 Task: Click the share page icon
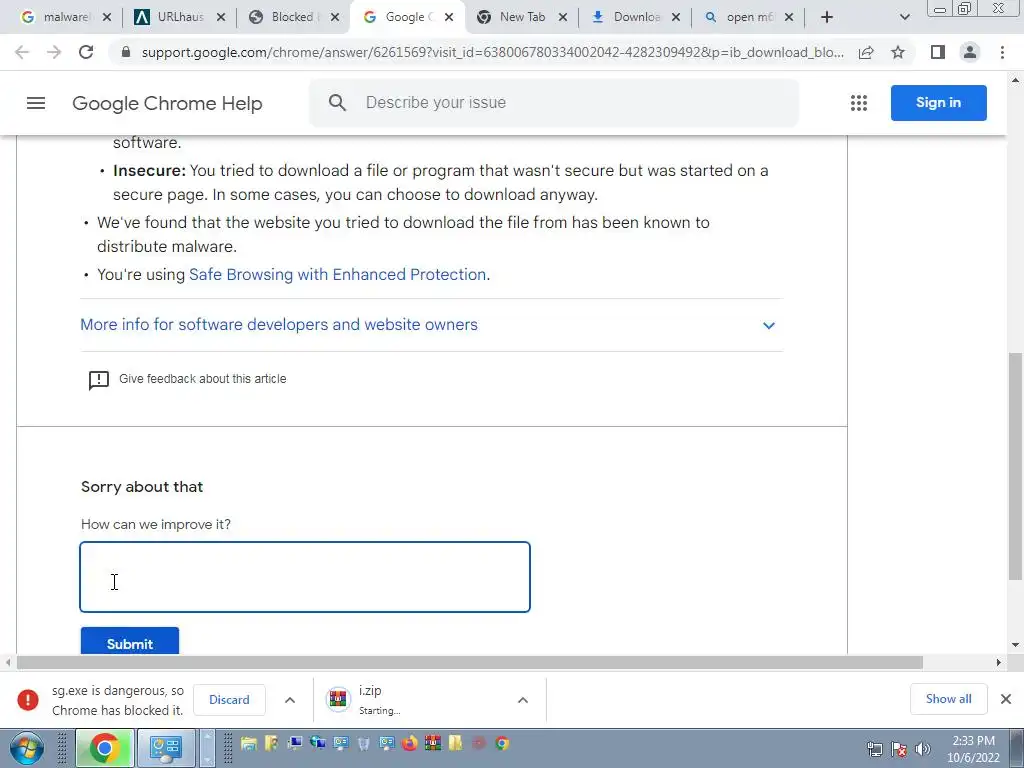coord(866,52)
